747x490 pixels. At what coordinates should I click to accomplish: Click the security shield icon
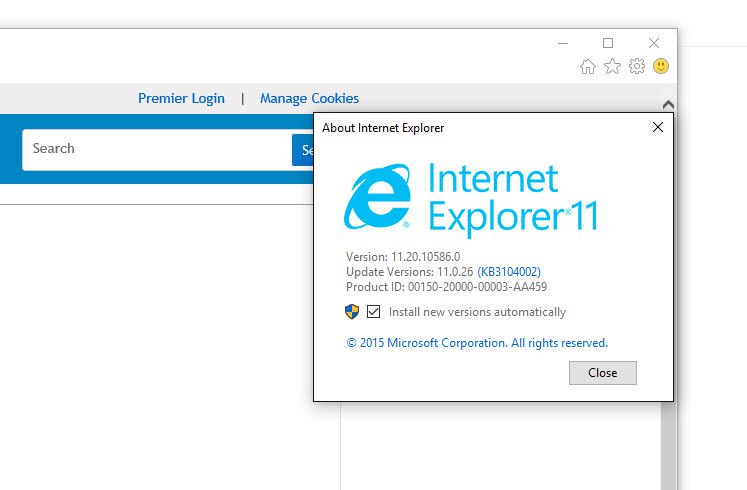(352, 312)
